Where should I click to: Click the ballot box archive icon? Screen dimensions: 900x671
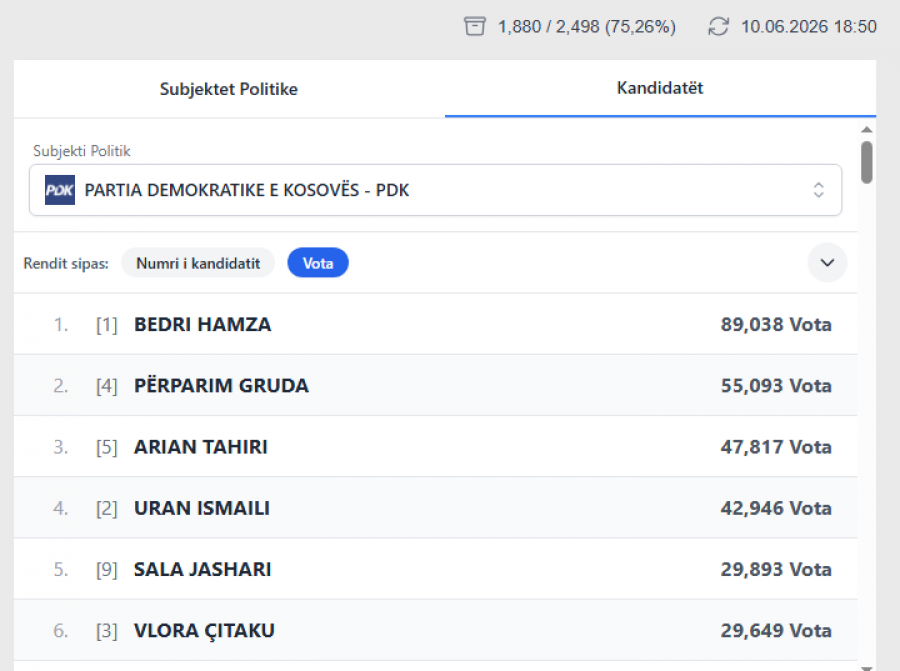[x=475, y=26]
